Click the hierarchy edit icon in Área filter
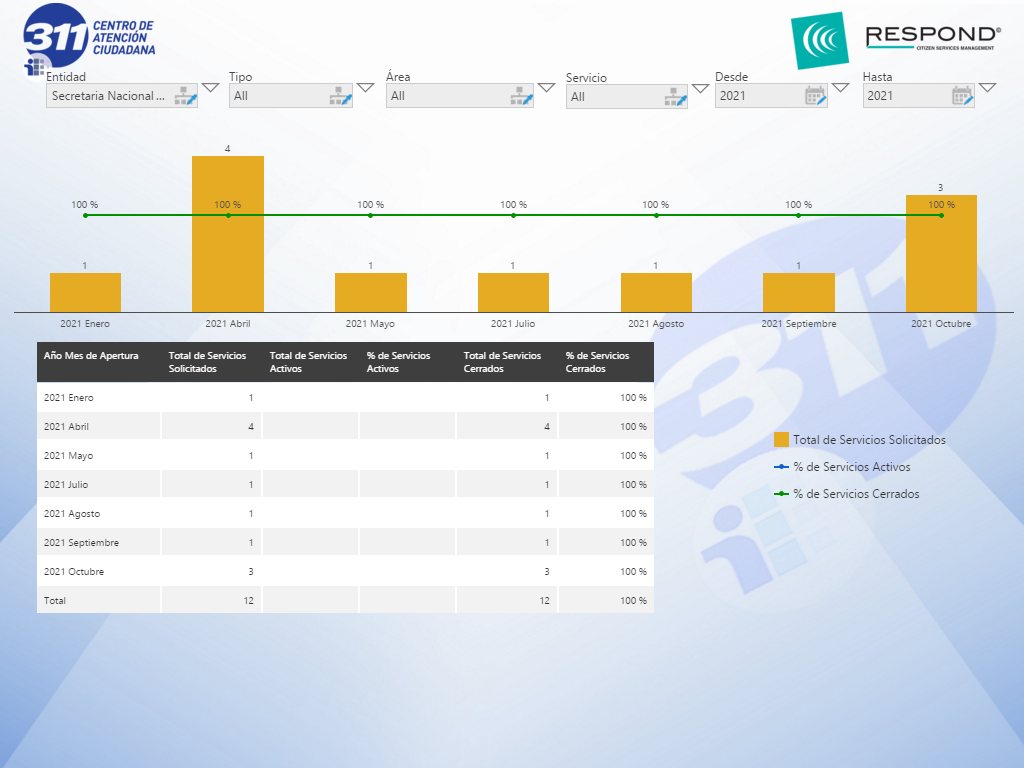 click(522, 97)
